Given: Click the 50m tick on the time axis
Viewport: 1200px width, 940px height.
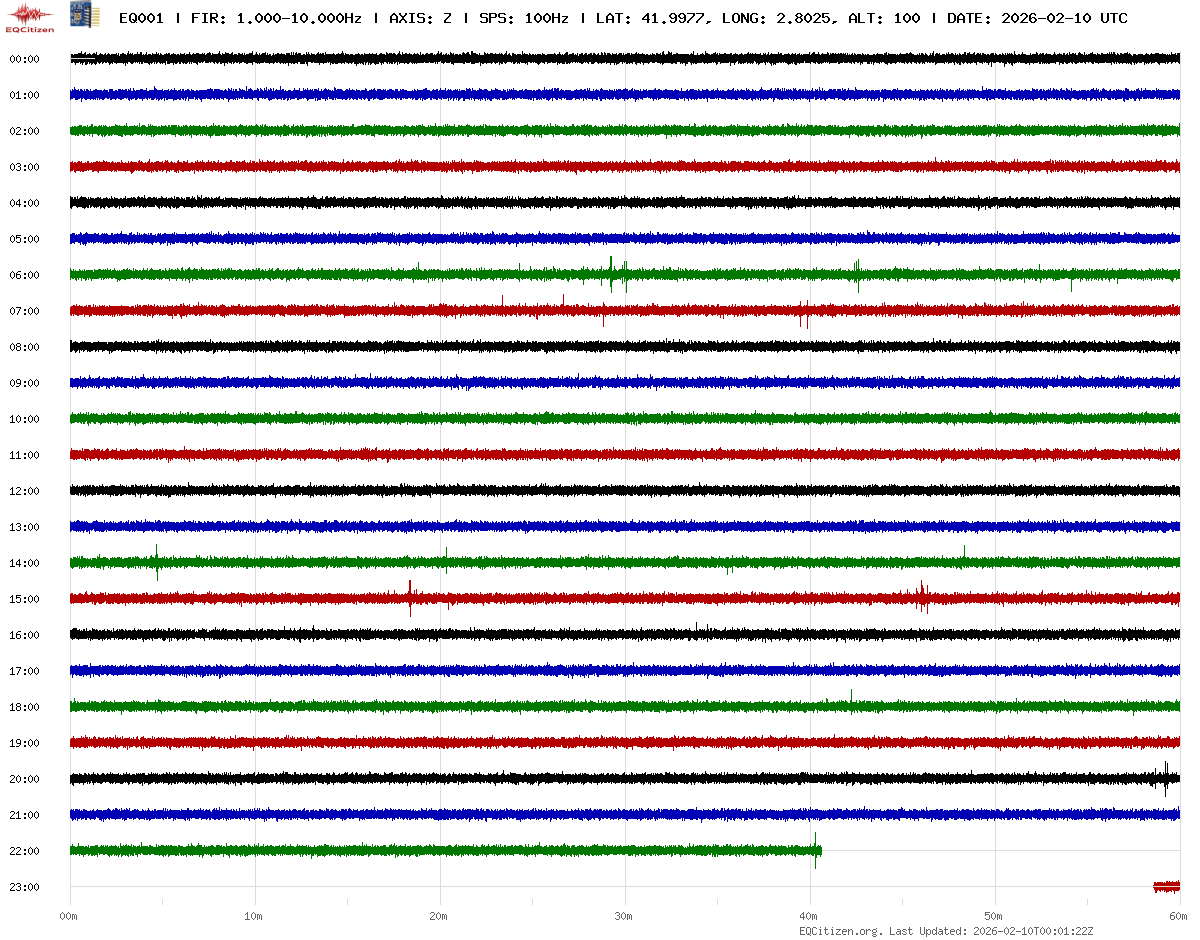Looking at the screenshot, I should [994, 916].
